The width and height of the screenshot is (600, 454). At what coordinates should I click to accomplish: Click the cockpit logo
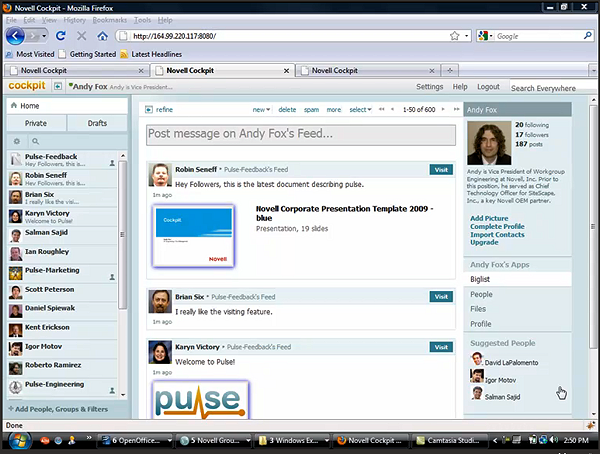coord(27,85)
